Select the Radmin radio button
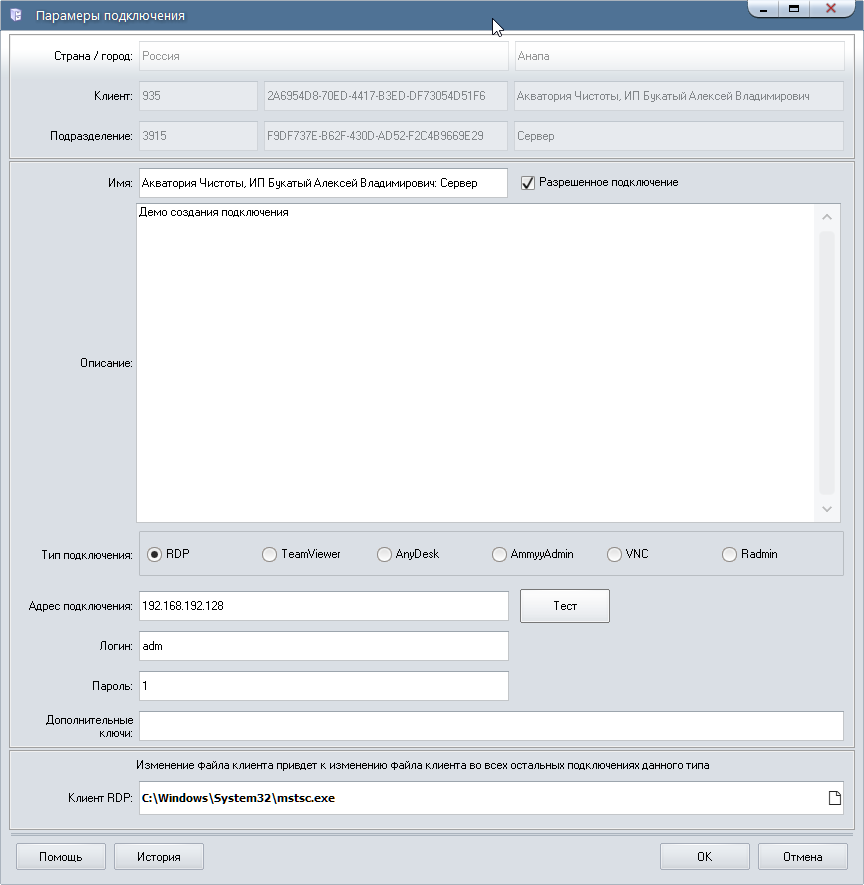Viewport: 864px width, 885px height. (x=729, y=554)
